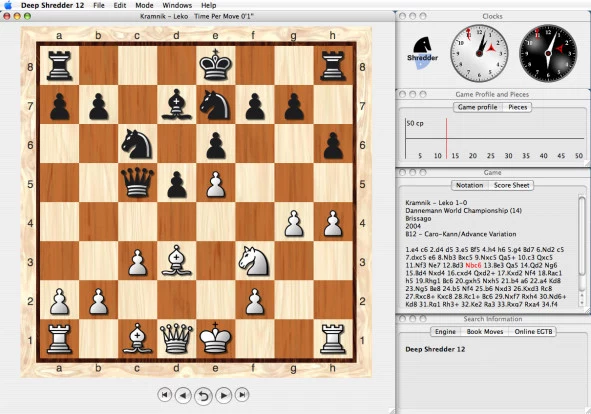Click the white analog clock
Viewport: 591px width, 414px height.
click(479, 53)
